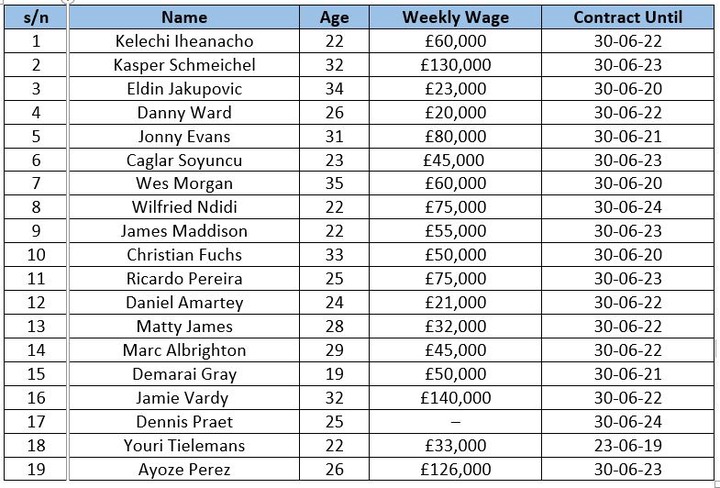The width and height of the screenshot is (720, 488).
Task: Select the Weekly Wage header cell
Action: click(455, 17)
